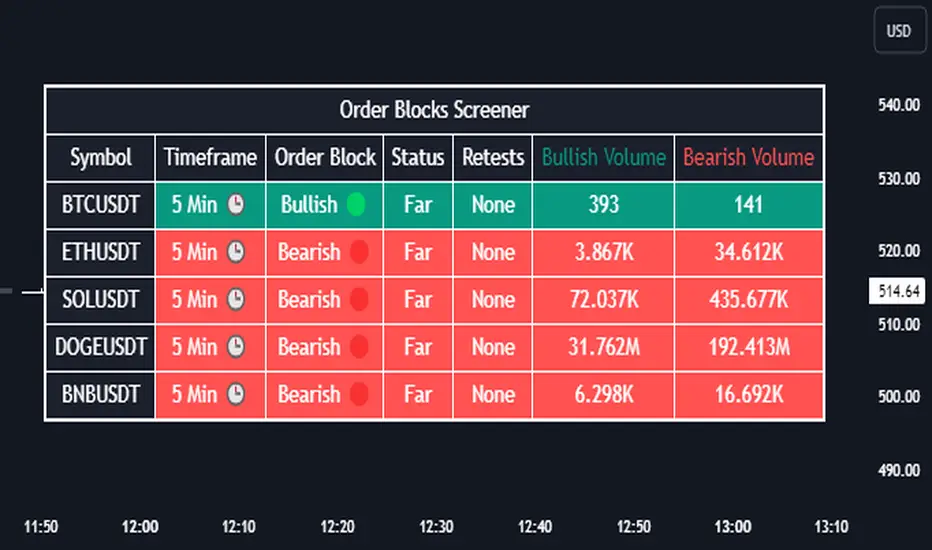
Task: Click the Retests column header
Action: pos(493,157)
